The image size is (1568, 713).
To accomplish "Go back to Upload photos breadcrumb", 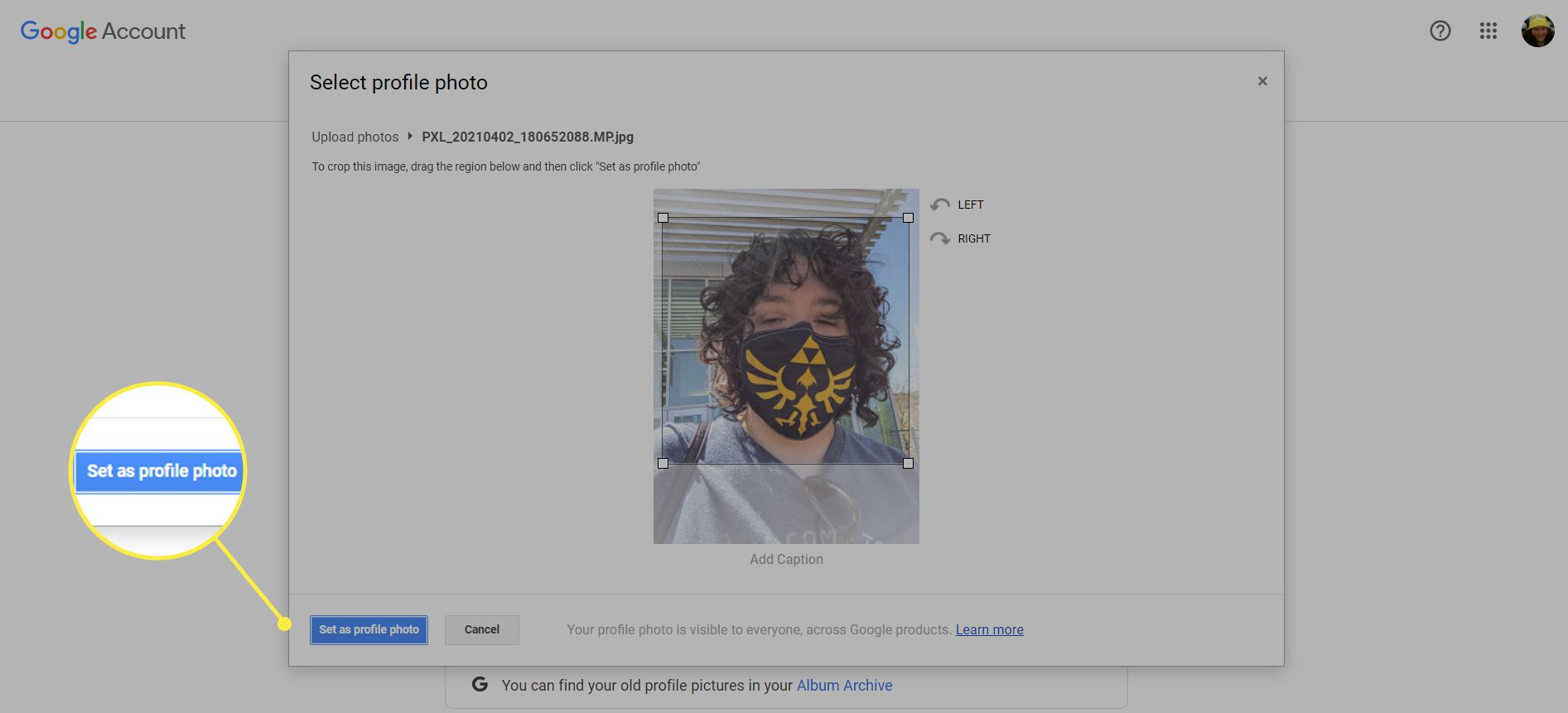I will (x=355, y=137).
